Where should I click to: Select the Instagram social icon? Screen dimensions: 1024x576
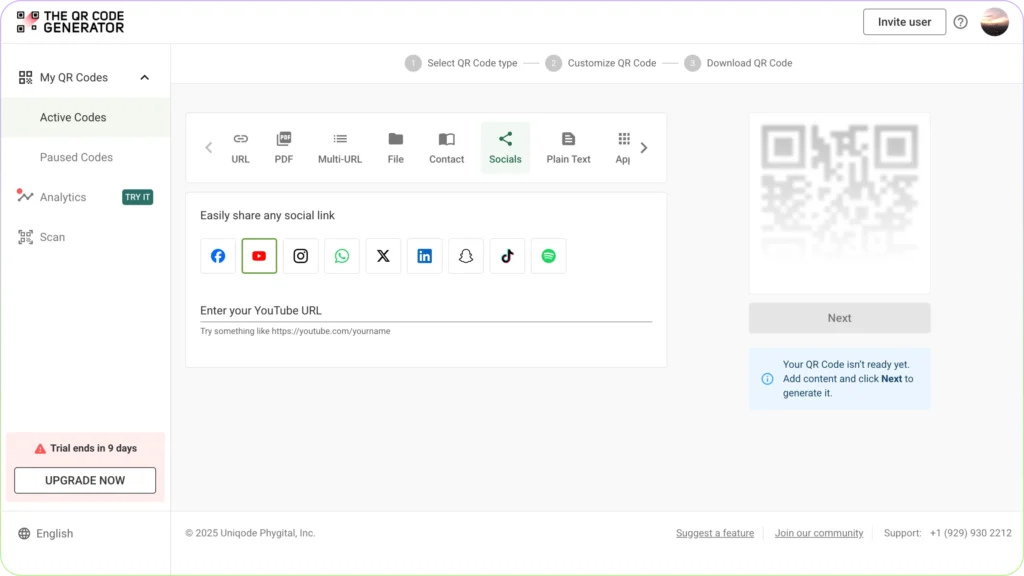tap(300, 256)
